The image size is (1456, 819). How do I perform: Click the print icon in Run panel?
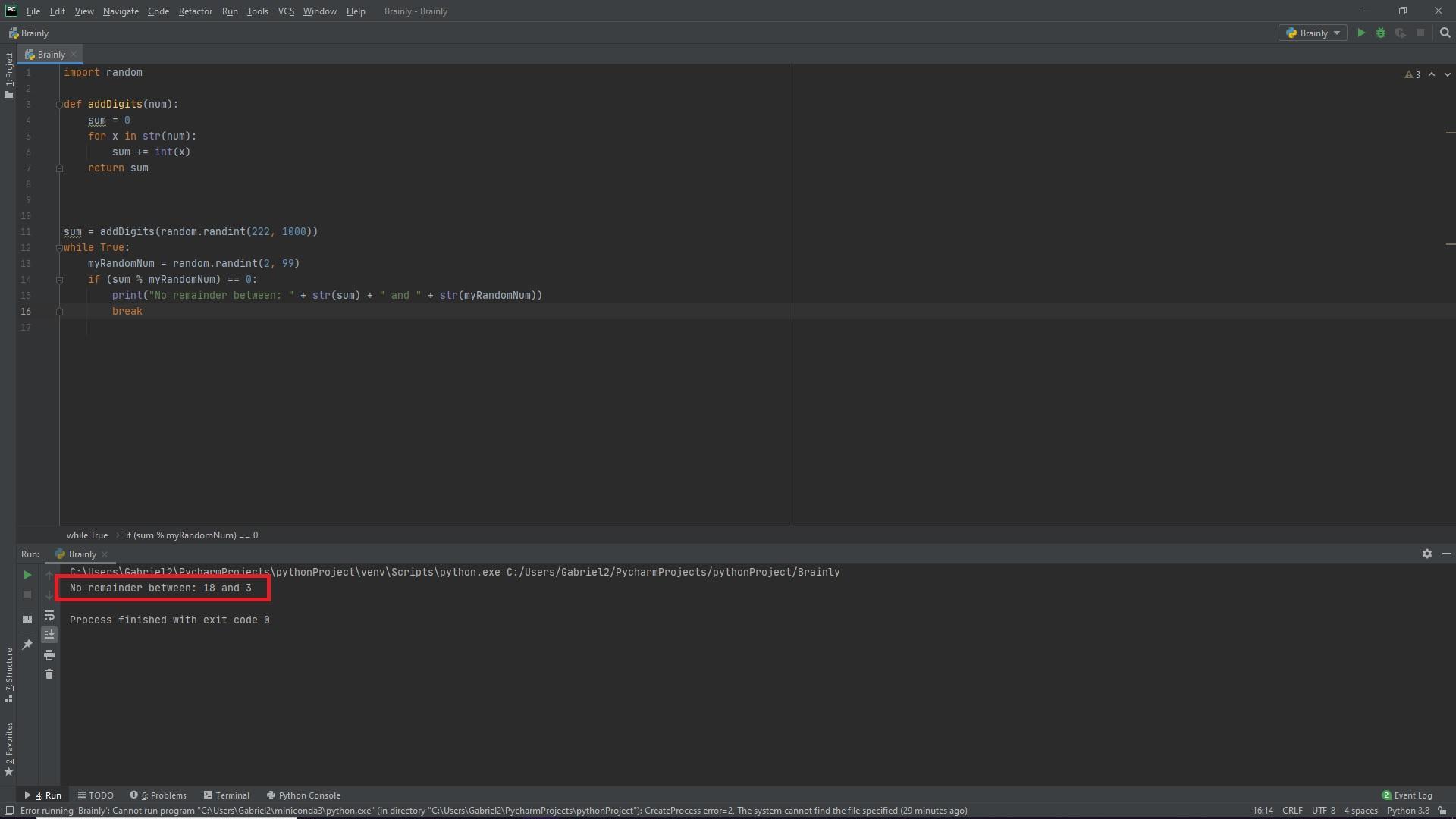click(49, 654)
